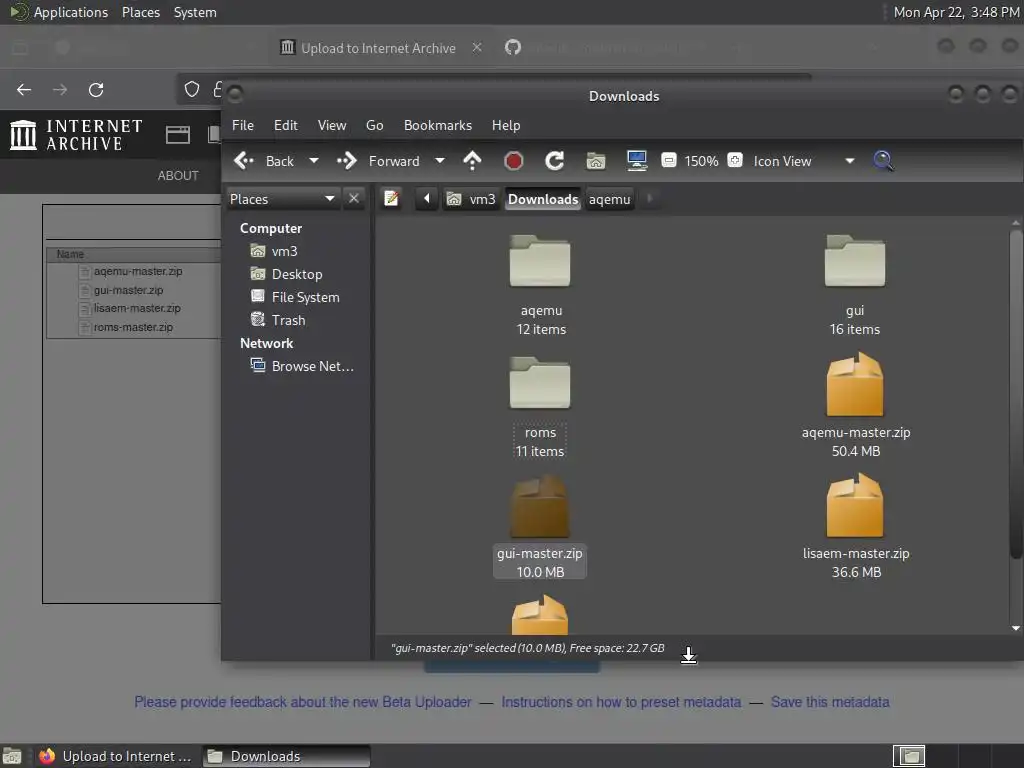The height and width of the screenshot is (768, 1024).
Task: Select the aqemu folder icon
Action: point(540,261)
